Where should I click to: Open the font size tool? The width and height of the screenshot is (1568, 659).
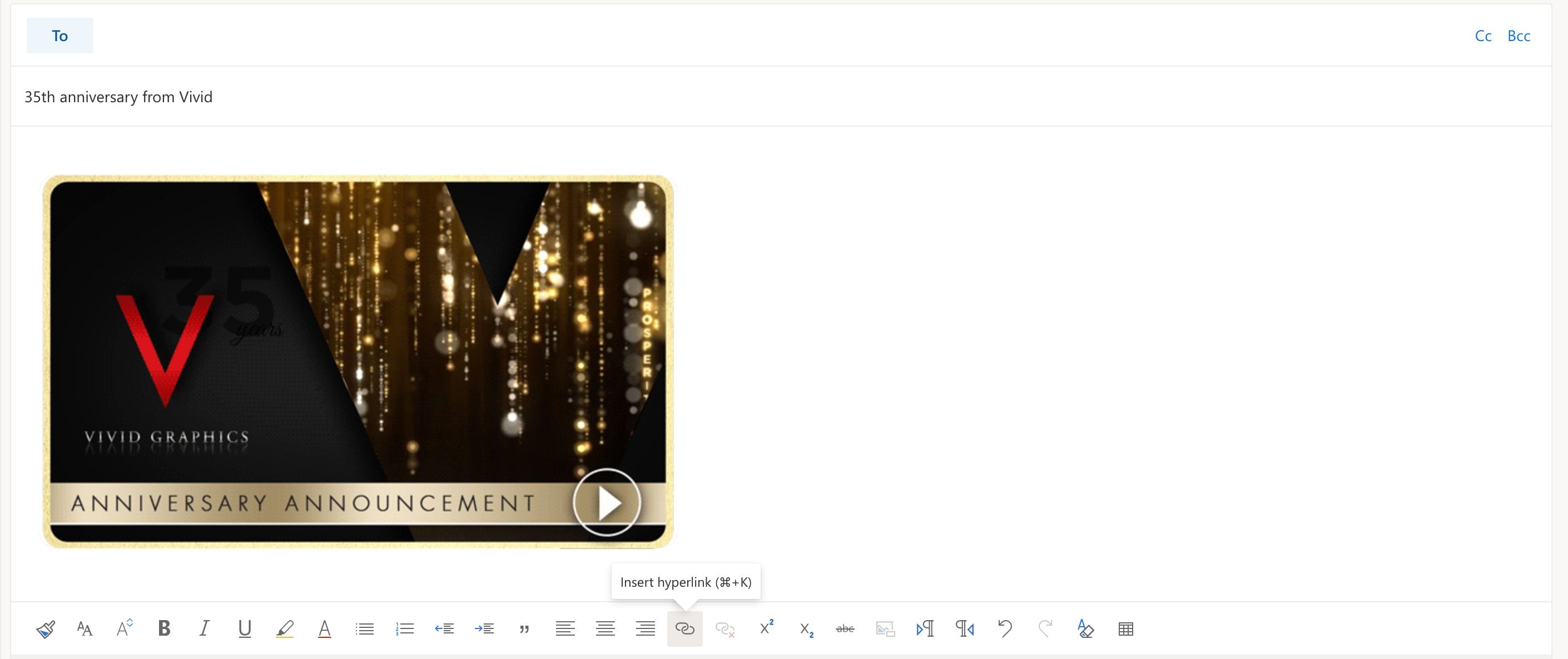(x=125, y=628)
